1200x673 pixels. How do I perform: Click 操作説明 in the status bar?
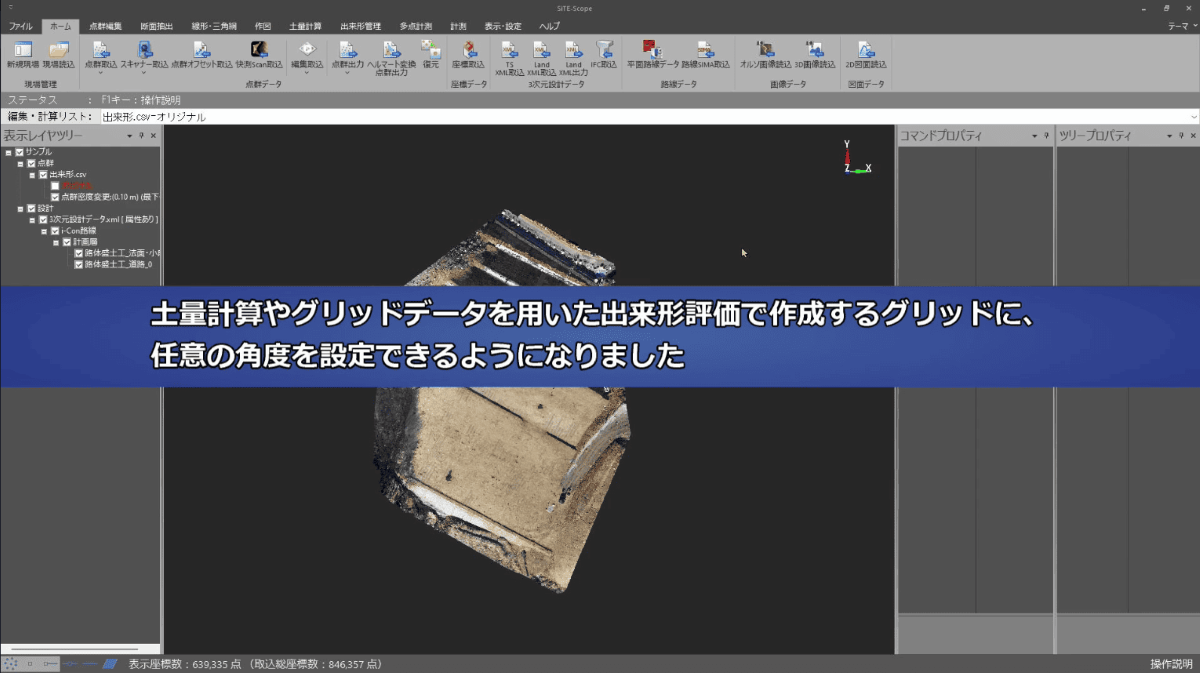(x=1171, y=662)
